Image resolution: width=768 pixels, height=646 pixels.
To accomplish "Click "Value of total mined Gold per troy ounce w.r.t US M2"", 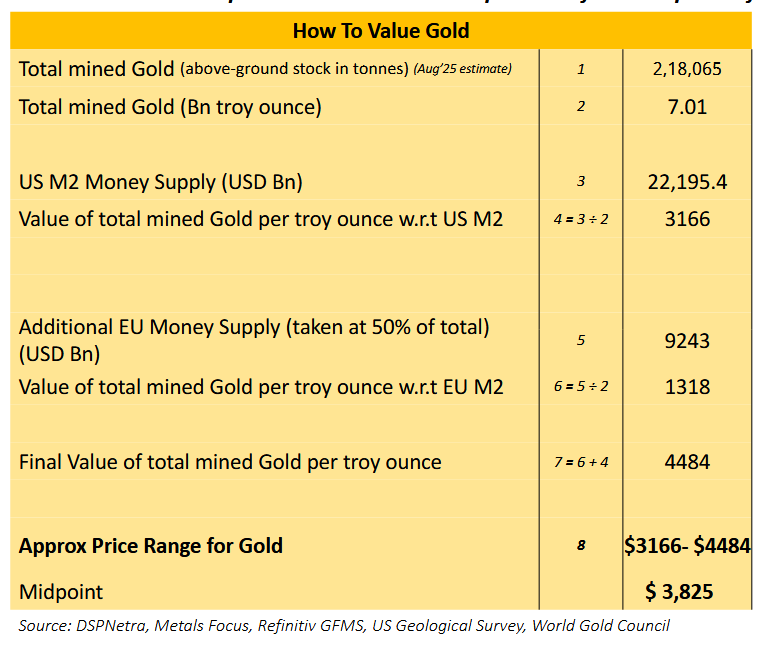I will [261, 219].
